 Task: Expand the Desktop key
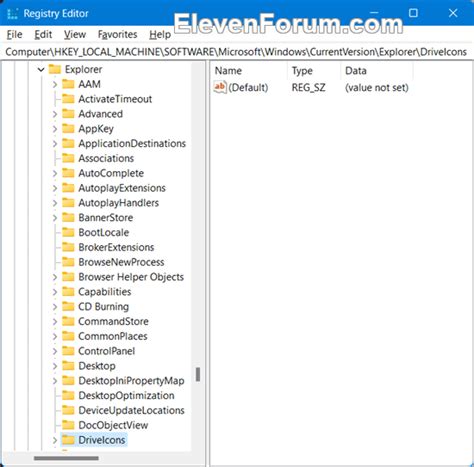(55, 366)
